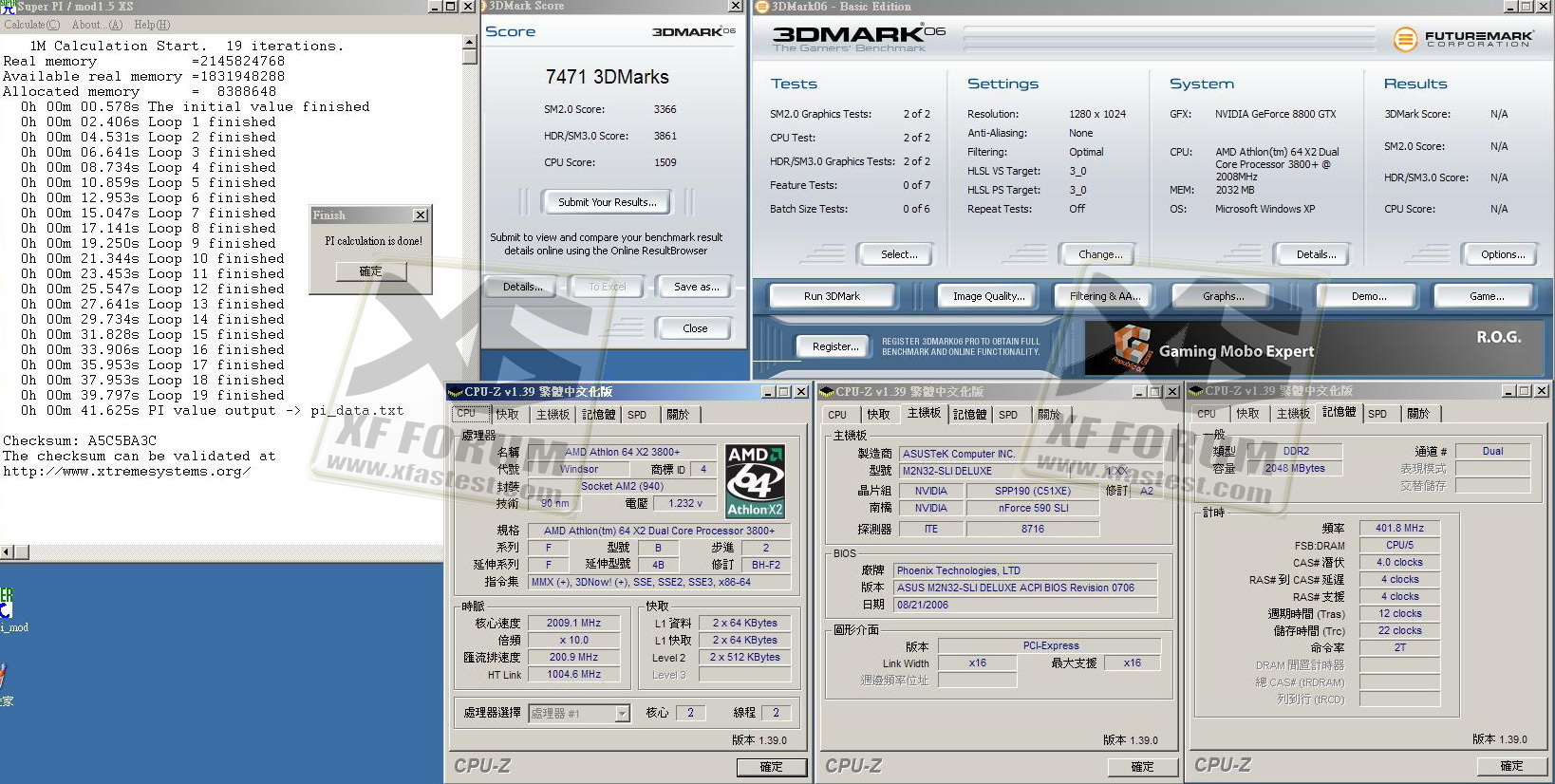Click Super PI horizontal scrollbar left arrow

click(8, 551)
